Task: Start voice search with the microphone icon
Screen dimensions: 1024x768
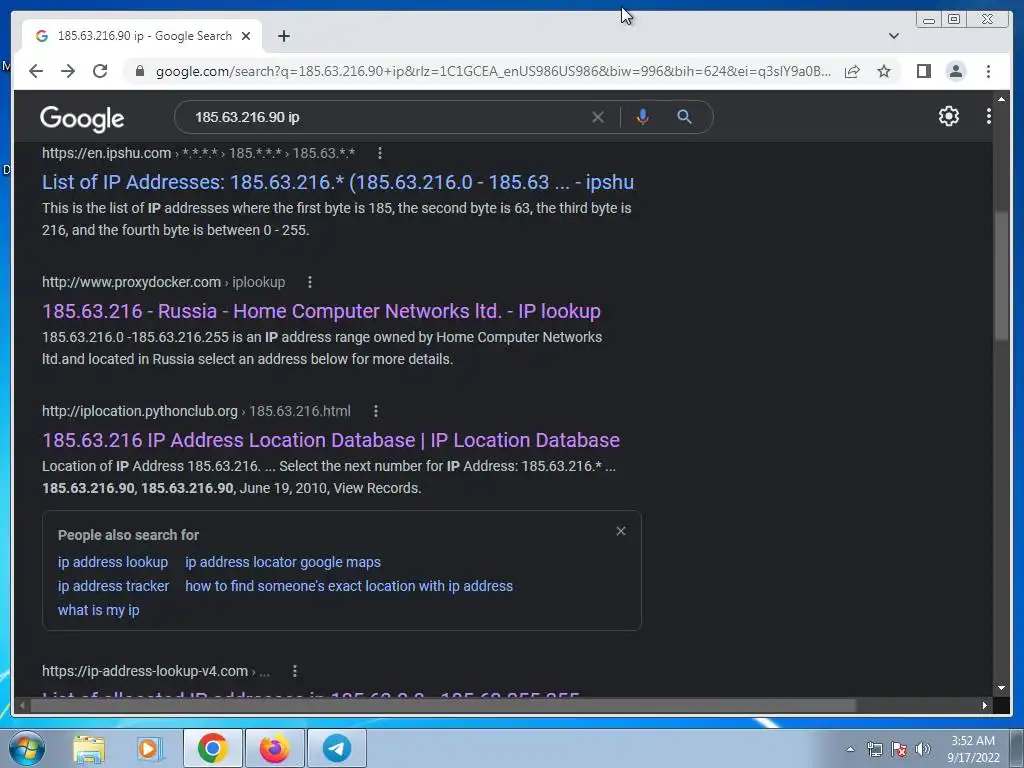Action: click(x=643, y=117)
